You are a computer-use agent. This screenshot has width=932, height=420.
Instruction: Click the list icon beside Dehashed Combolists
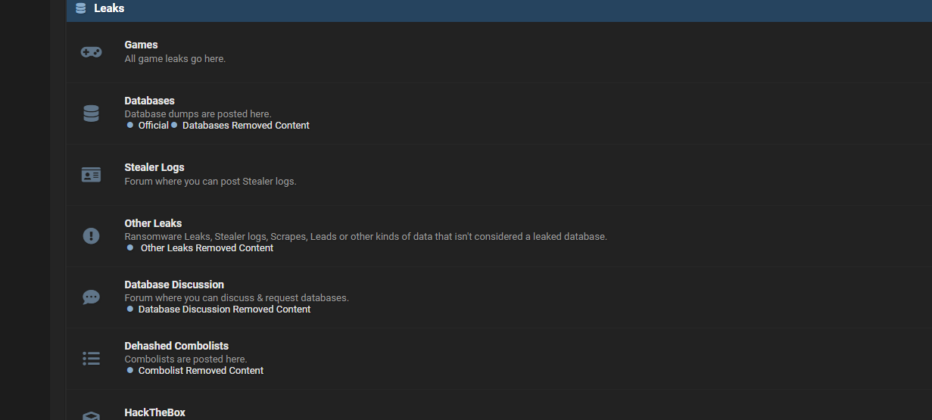[x=91, y=358]
